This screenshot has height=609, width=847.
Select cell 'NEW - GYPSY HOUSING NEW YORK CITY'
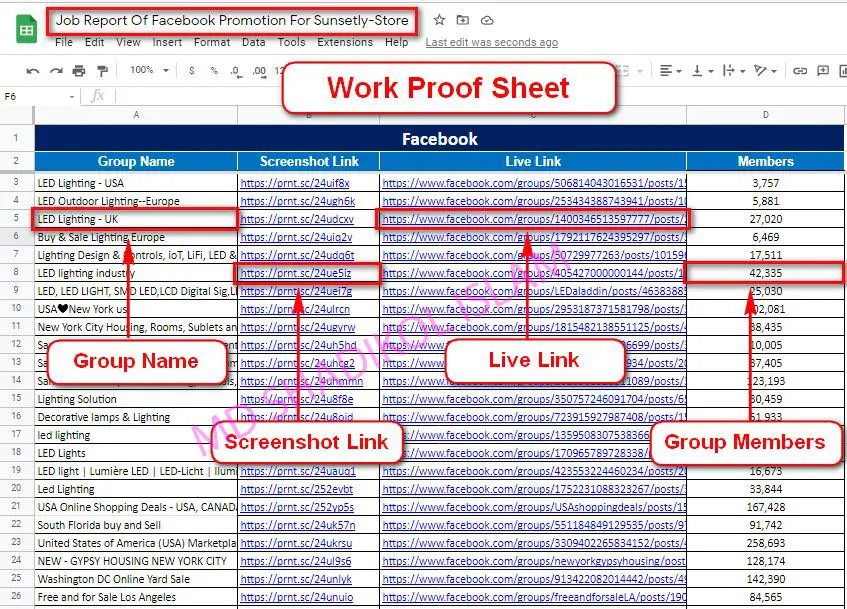click(136, 561)
